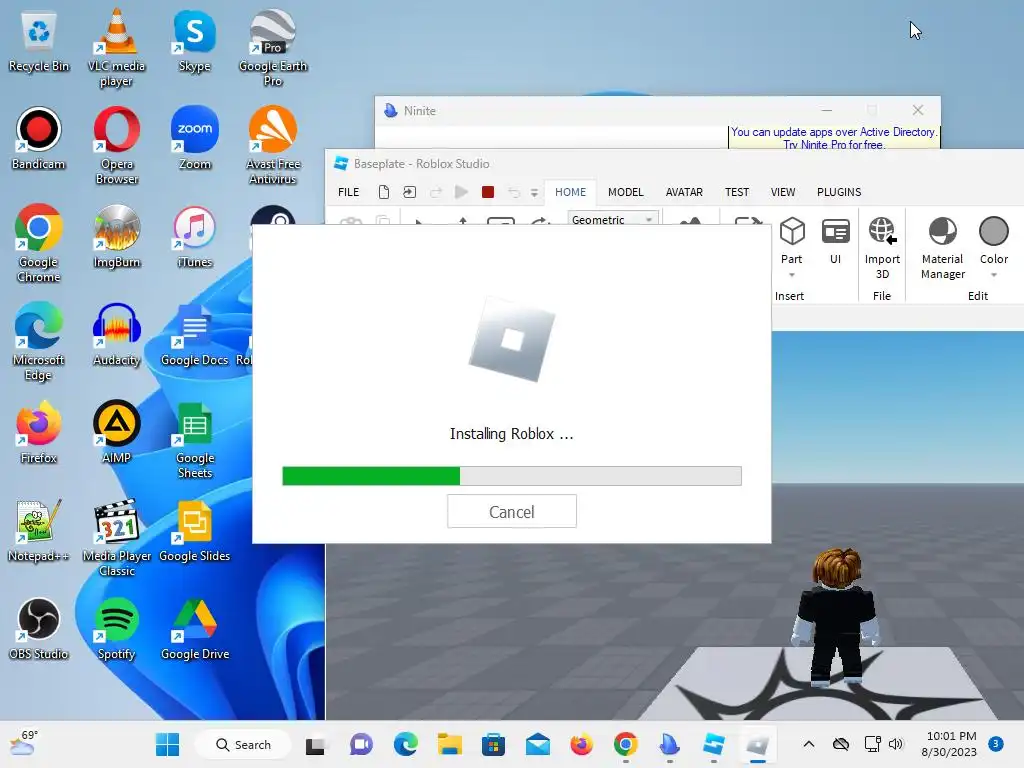The image size is (1024, 768).
Task: Open Opera Browser desktop shortcut
Action: click(116, 145)
